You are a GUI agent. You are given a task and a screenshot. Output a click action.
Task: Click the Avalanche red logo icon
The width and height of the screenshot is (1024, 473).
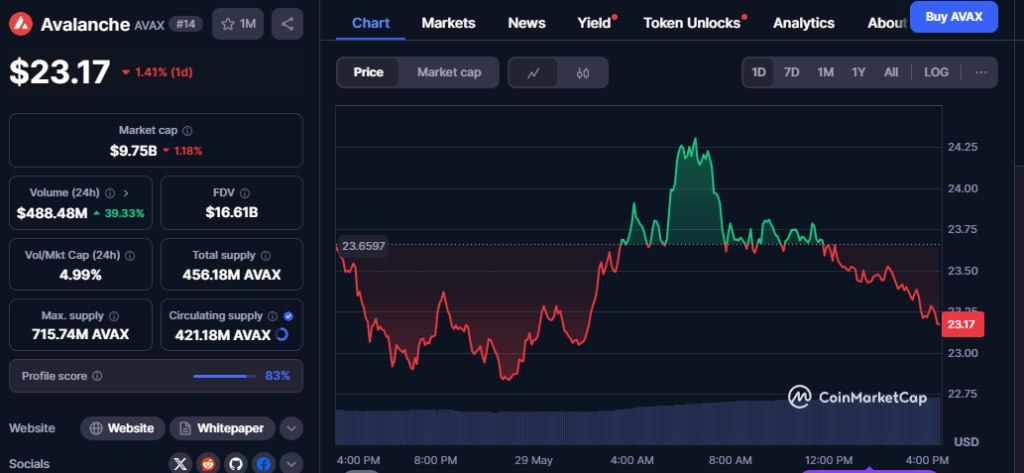coord(20,24)
